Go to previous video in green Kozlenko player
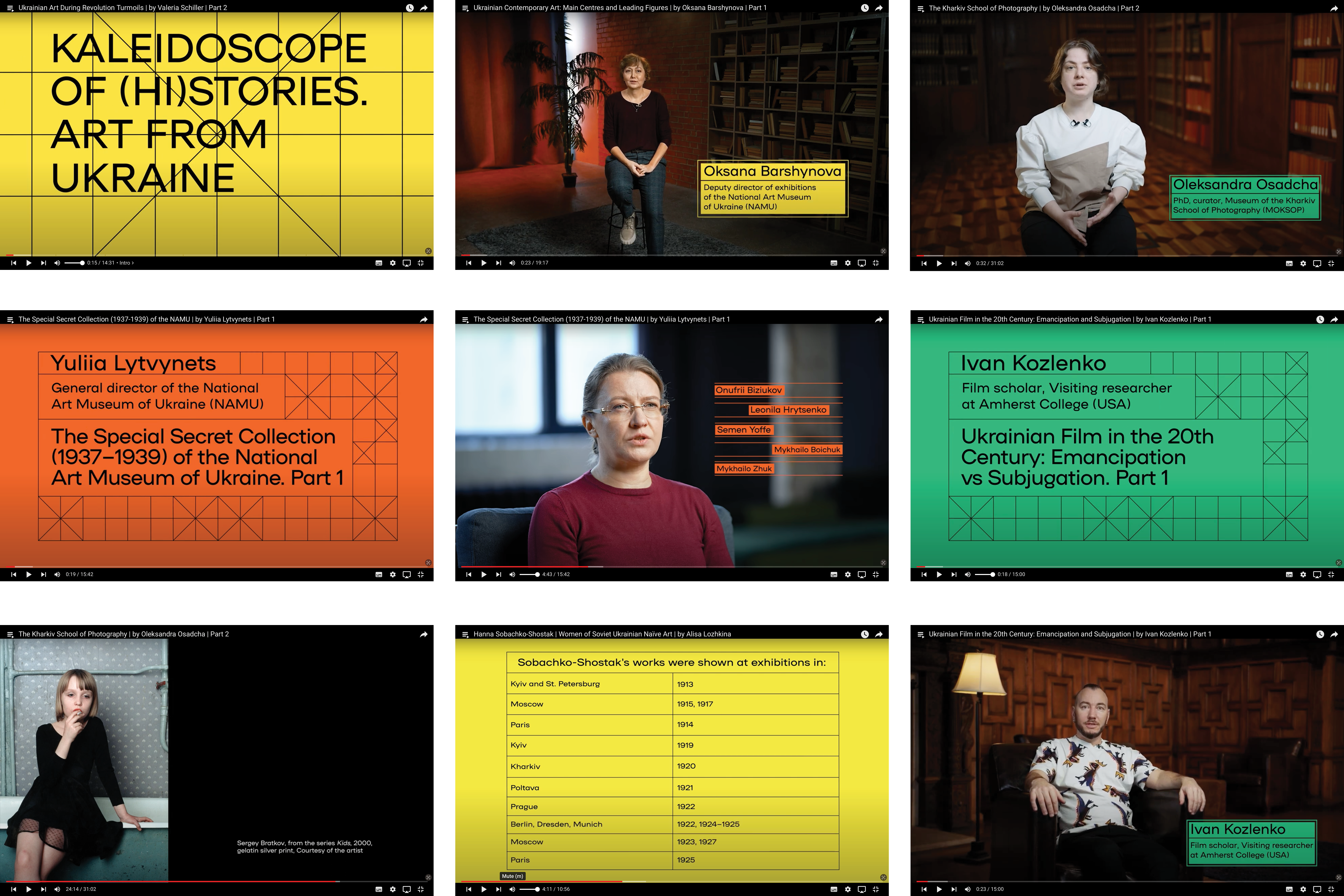This screenshot has height=896, width=1344. pyautogui.click(x=924, y=574)
